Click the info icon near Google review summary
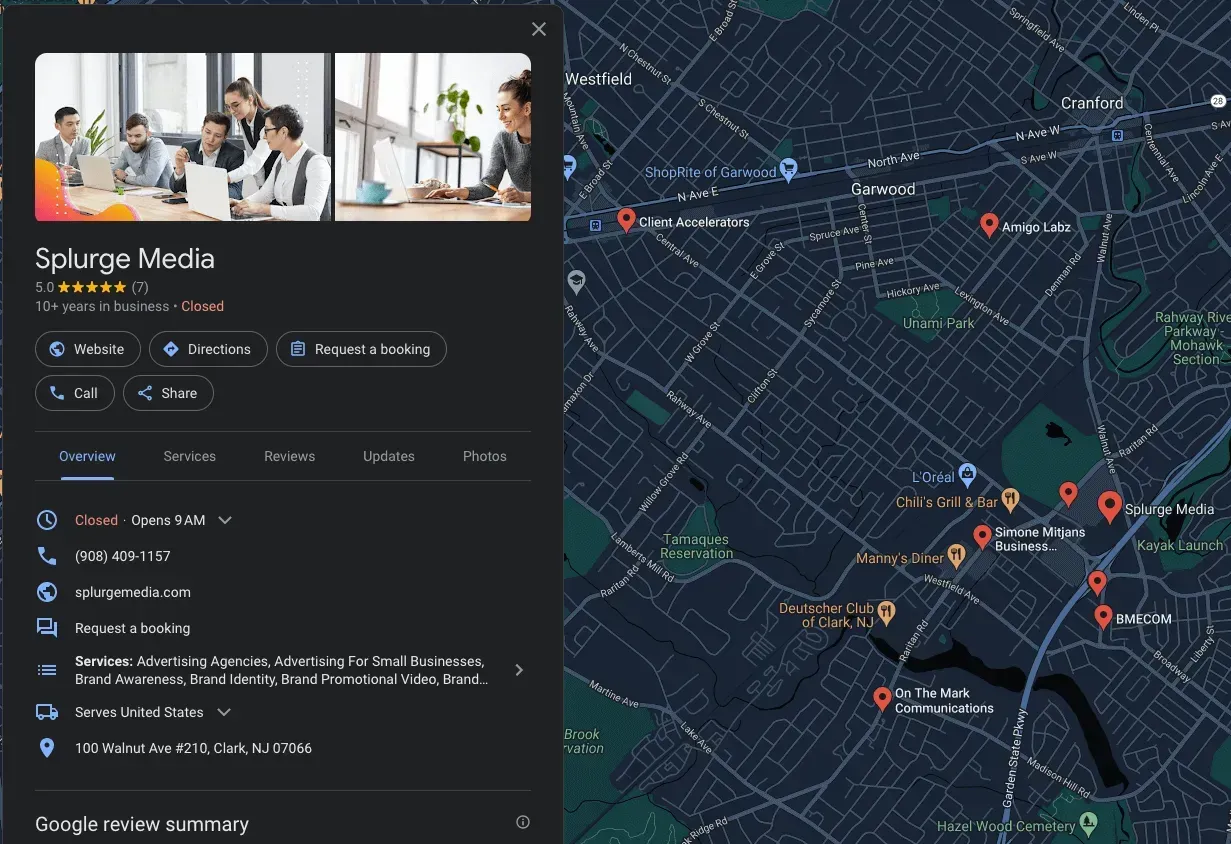 [522, 821]
